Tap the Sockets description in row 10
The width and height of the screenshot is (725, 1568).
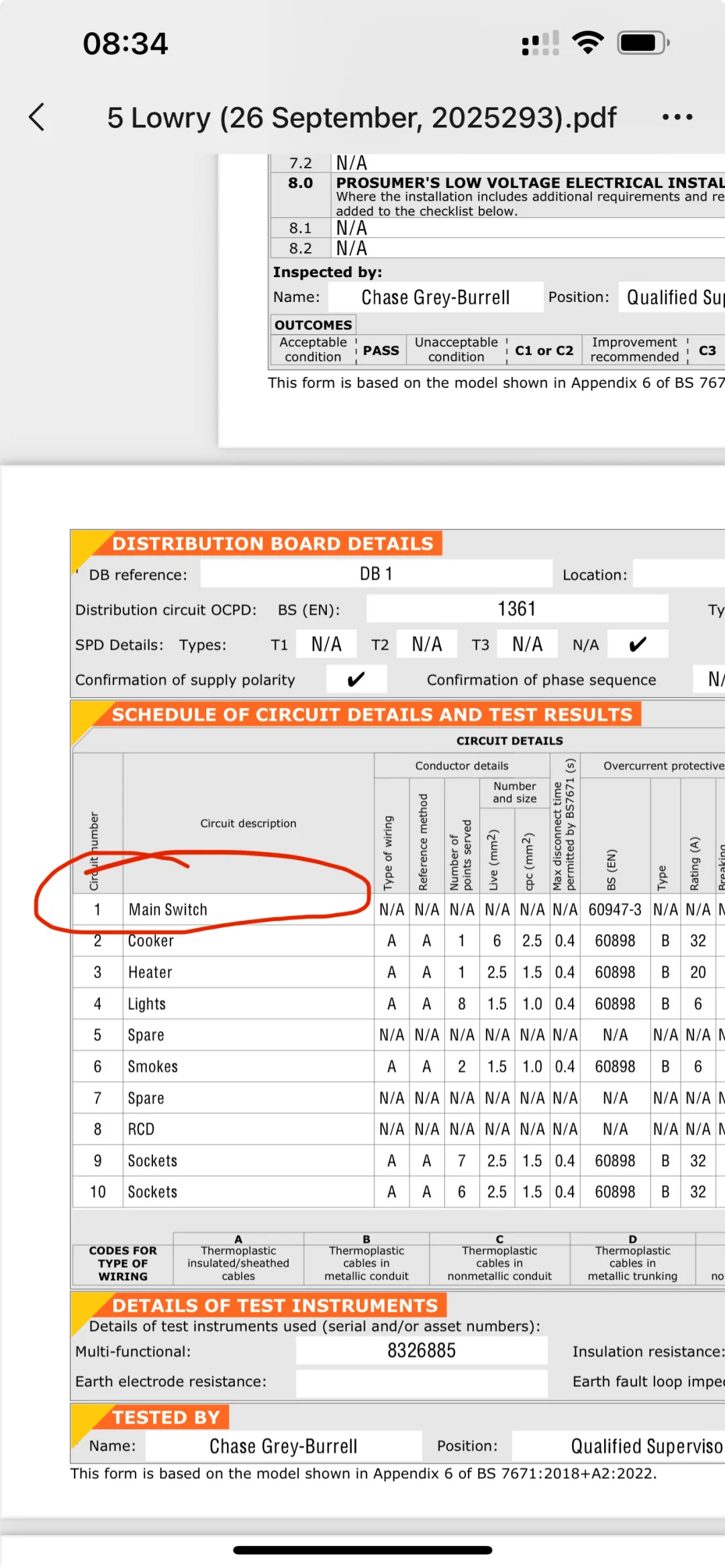click(x=153, y=1192)
